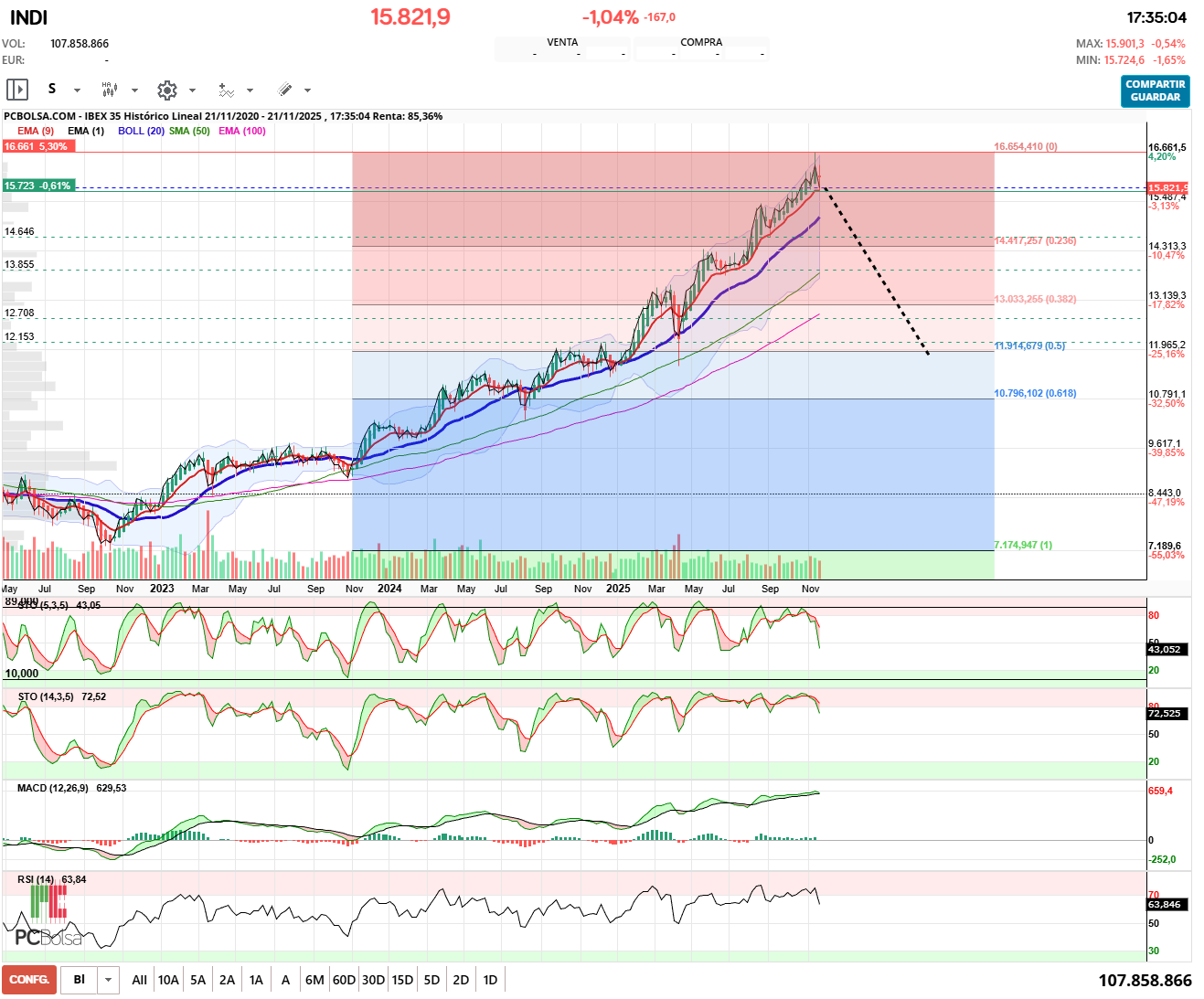The image size is (1204, 999).
Task: Click the COMPARTIR GUARDAR button
Action: coord(1156,90)
